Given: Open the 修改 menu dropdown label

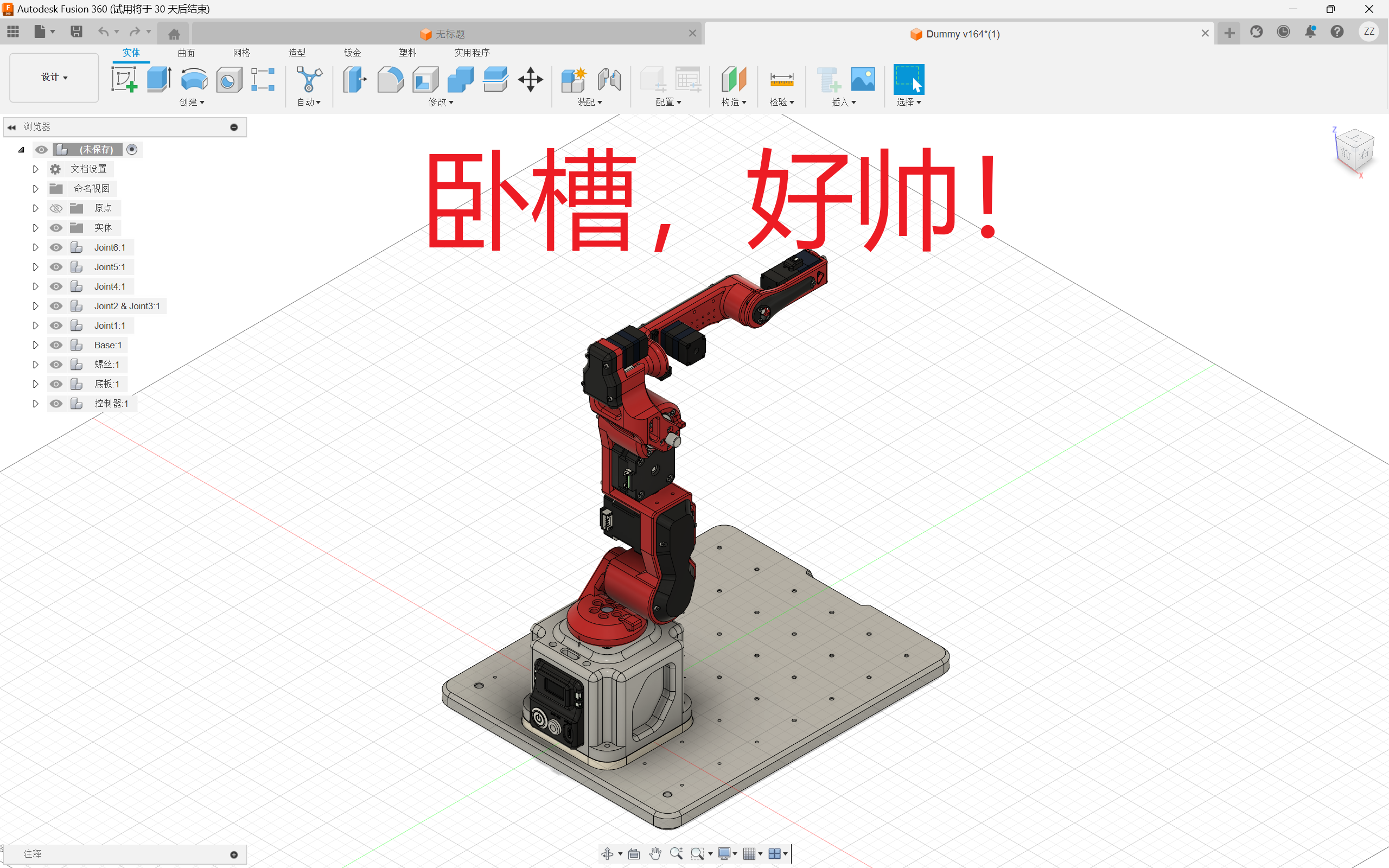Looking at the screenshot, I should point(441,102).
